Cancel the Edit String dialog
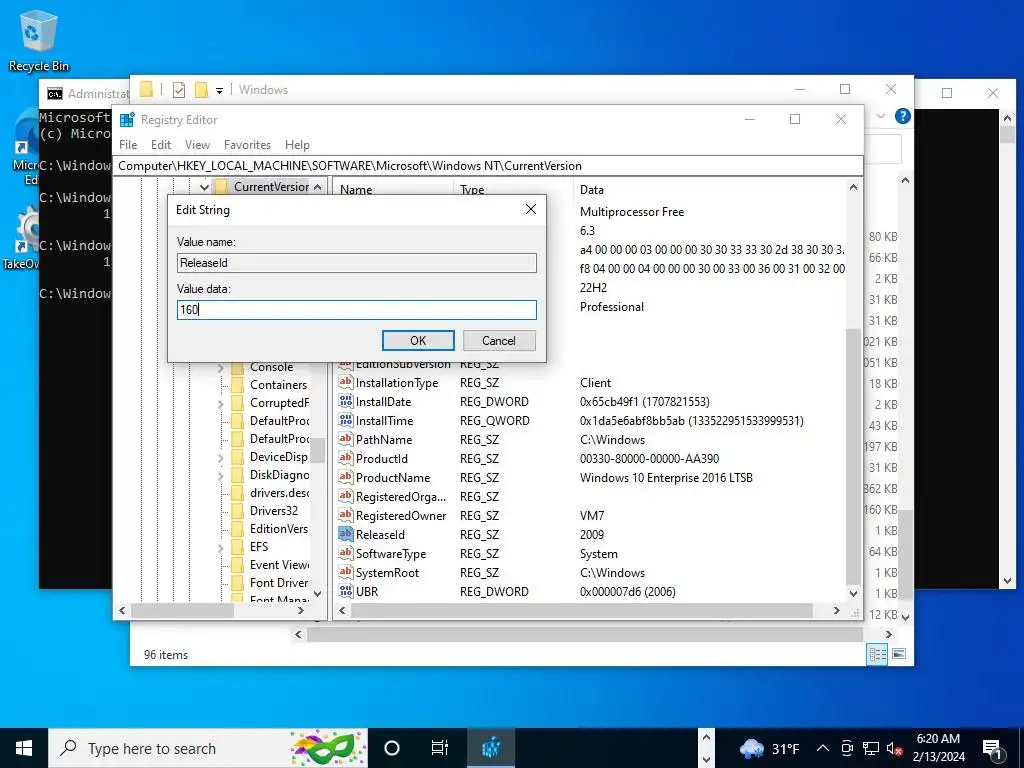Image resolution: width=1024 pixels, height=768 pixels. 499,340
